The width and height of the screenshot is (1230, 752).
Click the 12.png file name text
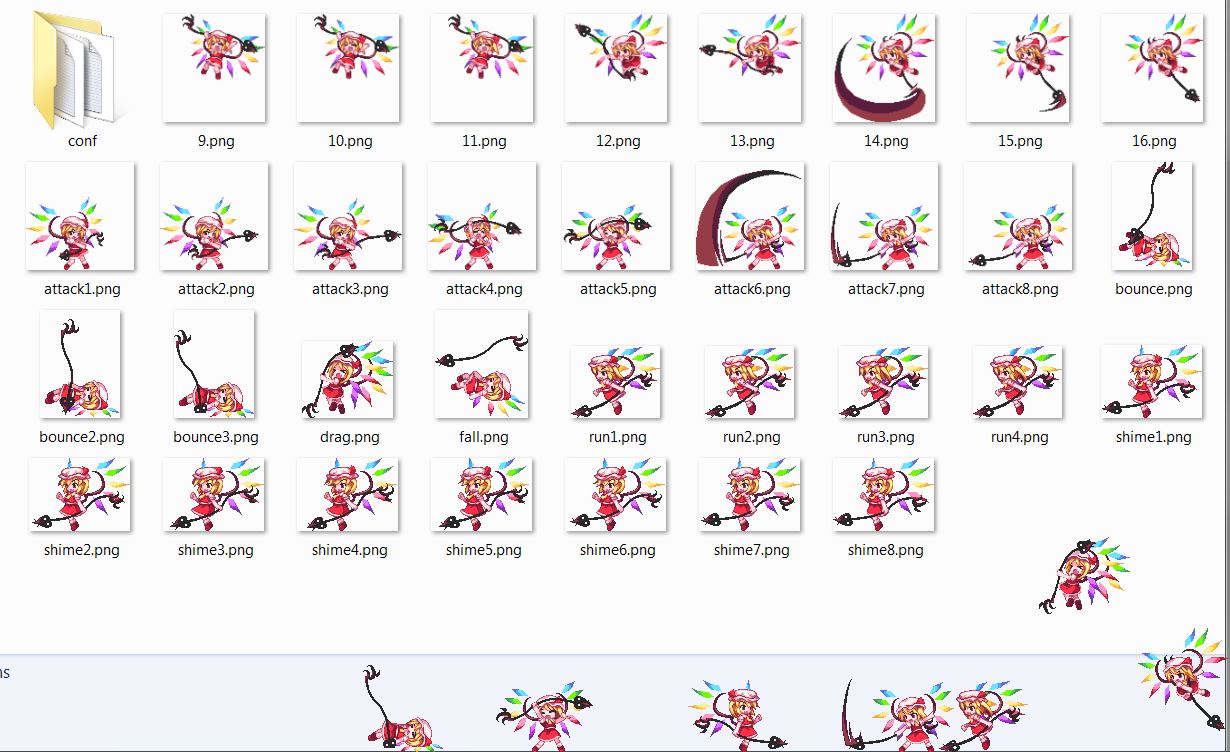pyautogui.click(x=618, y=141)
